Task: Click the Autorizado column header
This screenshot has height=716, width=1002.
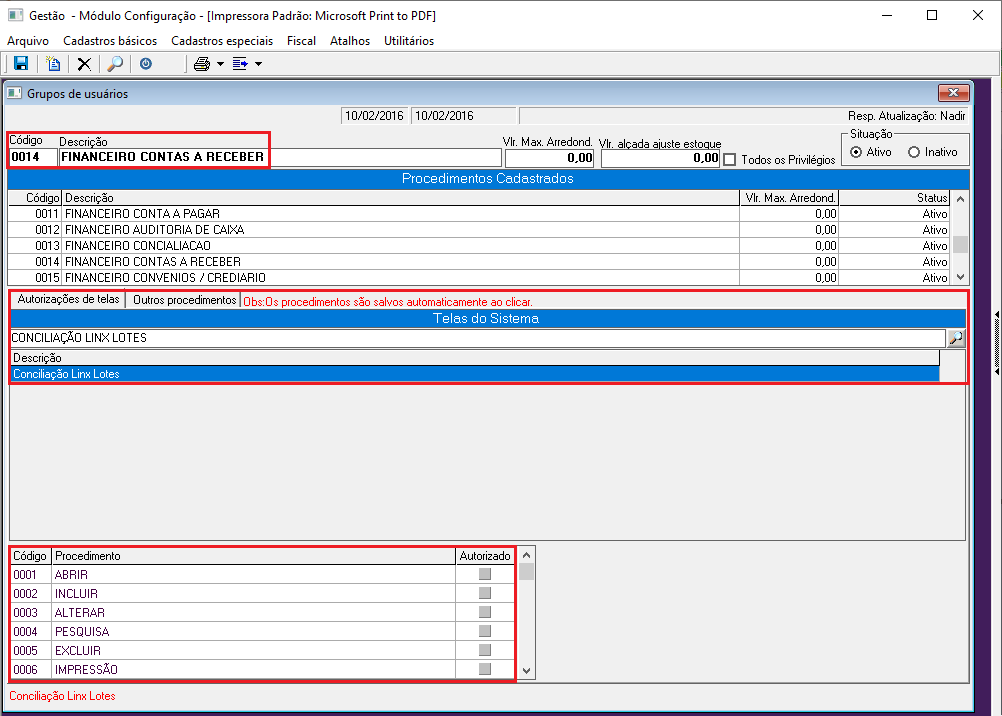Action: [485, 556]
